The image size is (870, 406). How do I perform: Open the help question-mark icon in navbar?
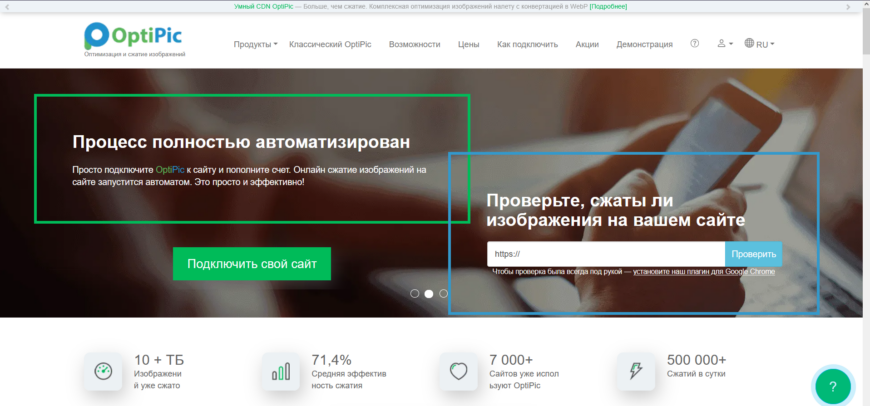pyautogui.click(x=695, y=44)
